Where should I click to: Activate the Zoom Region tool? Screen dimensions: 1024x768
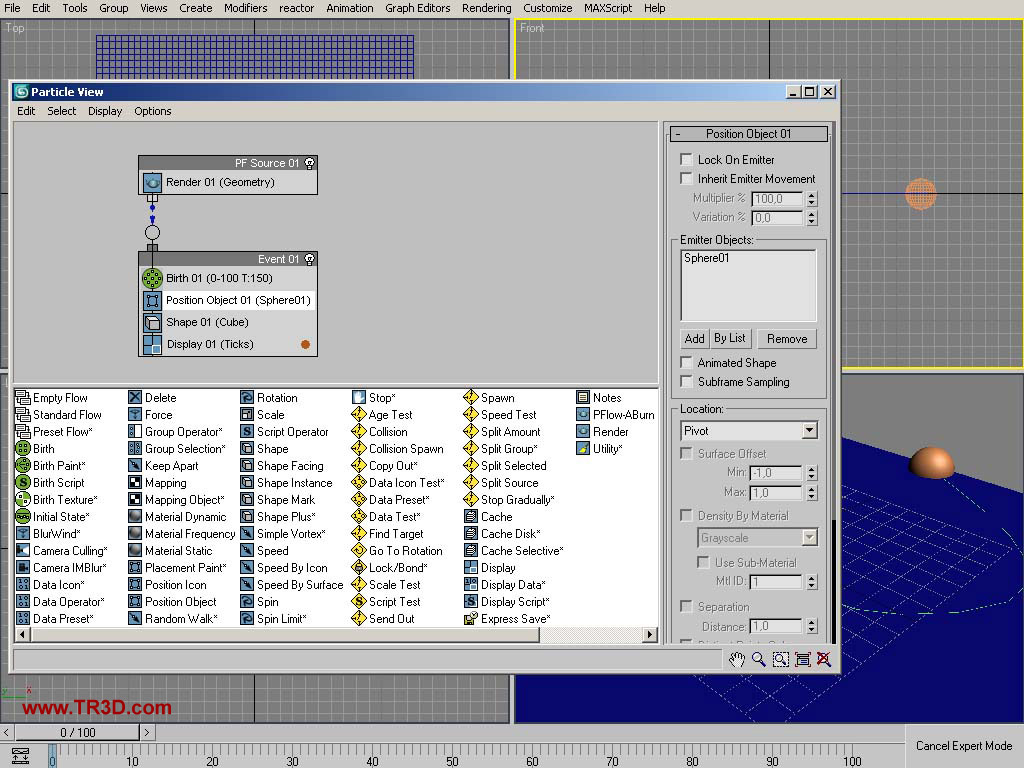point(780,659)
